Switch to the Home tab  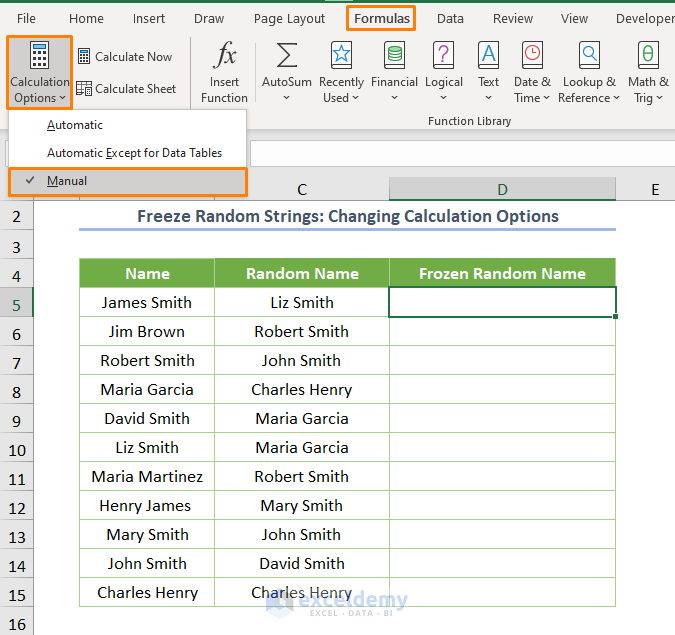[86, 19]
